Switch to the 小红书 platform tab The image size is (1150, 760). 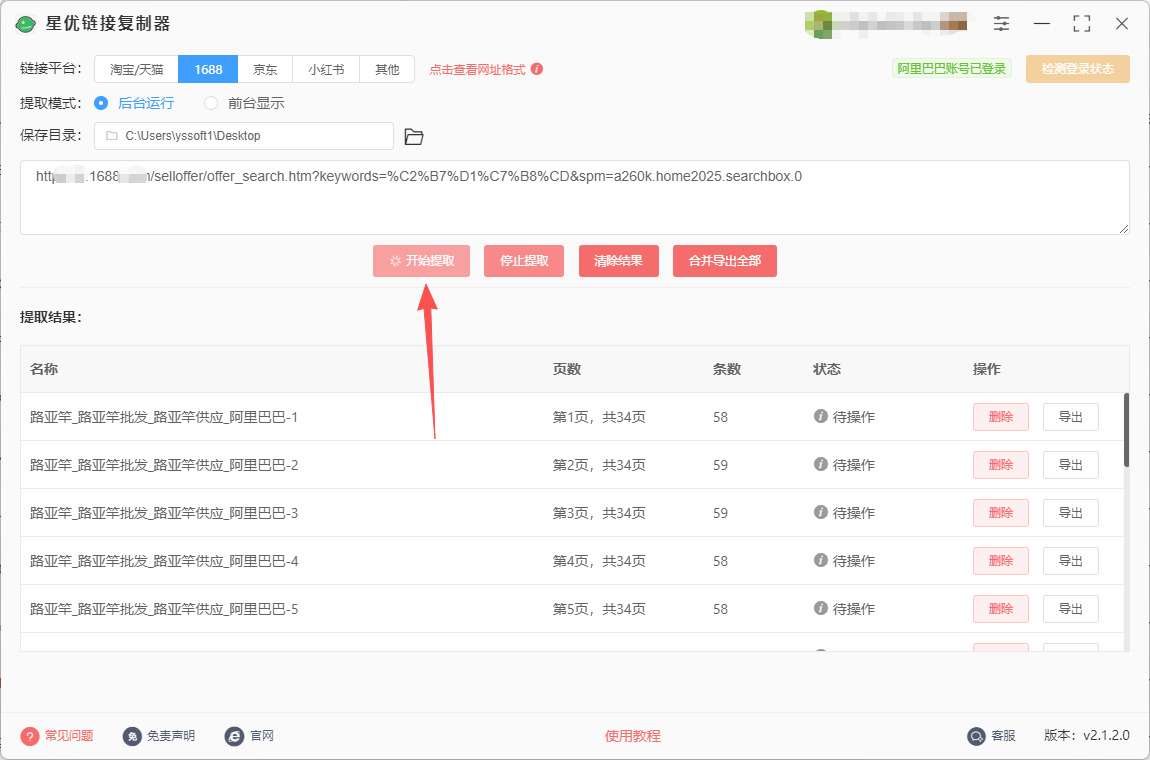[x=326, y=70]
